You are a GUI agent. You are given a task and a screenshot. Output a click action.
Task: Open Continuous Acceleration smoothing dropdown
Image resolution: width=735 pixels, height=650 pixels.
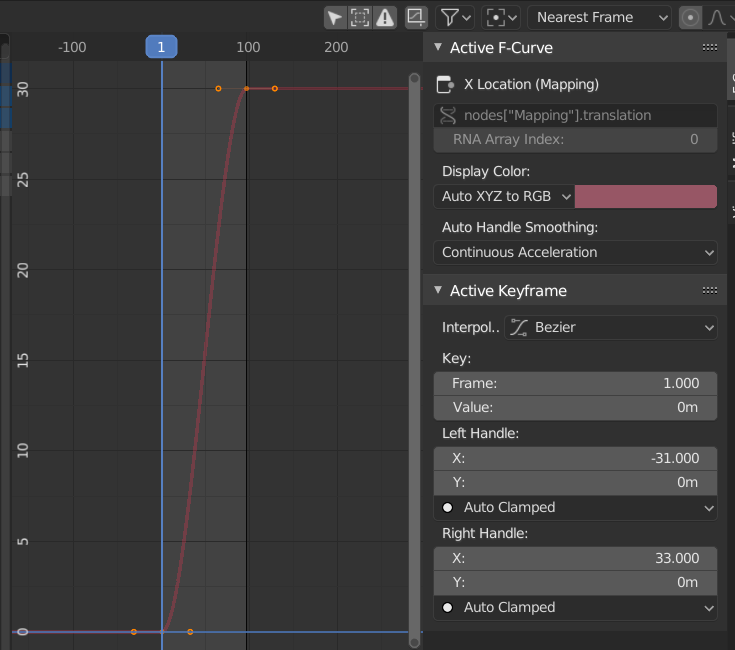click(x=576, y=252)
